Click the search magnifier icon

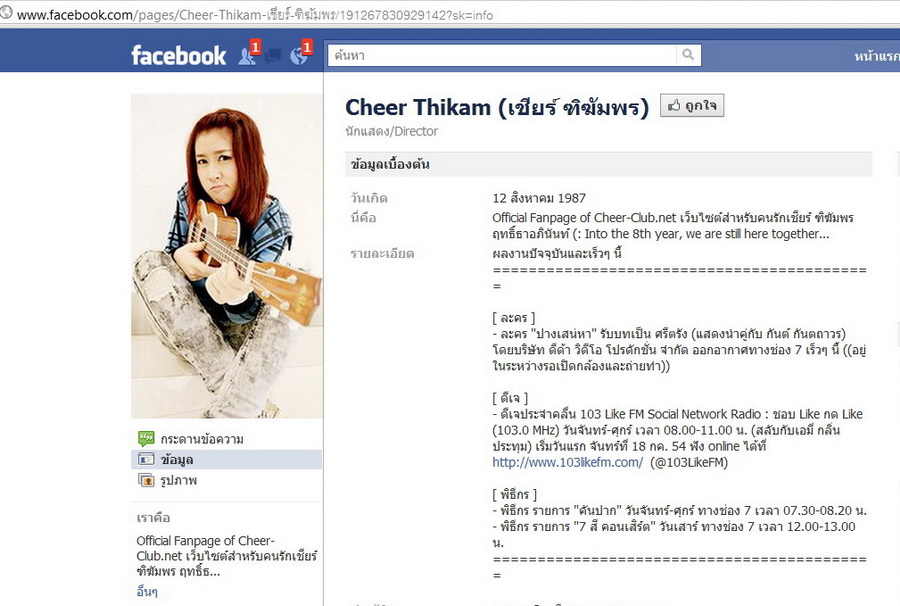688,55
